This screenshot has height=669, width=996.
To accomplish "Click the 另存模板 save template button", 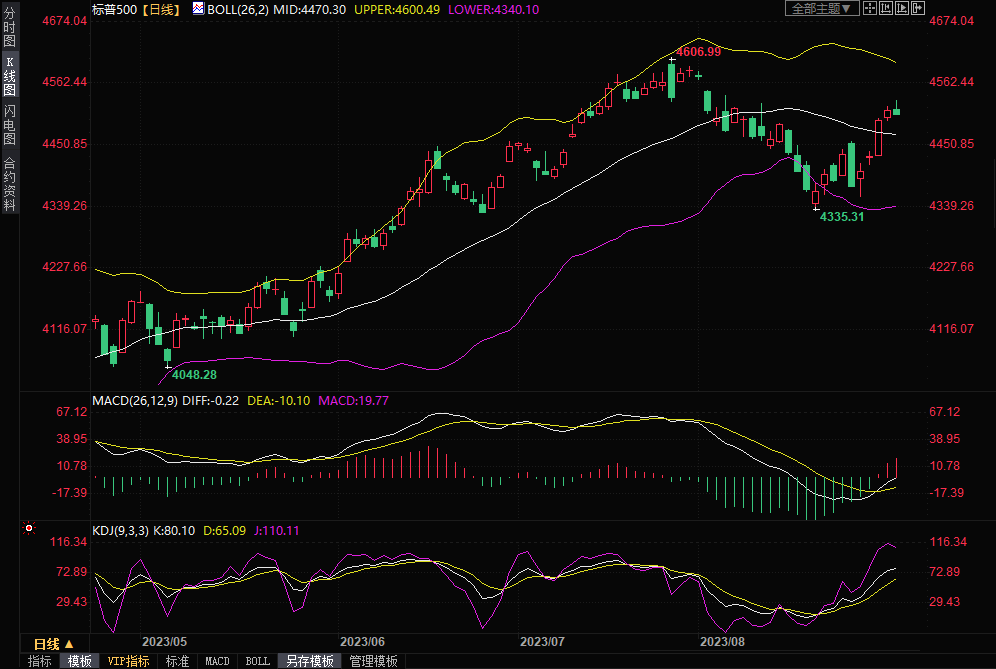I will [x=309, y=661].
